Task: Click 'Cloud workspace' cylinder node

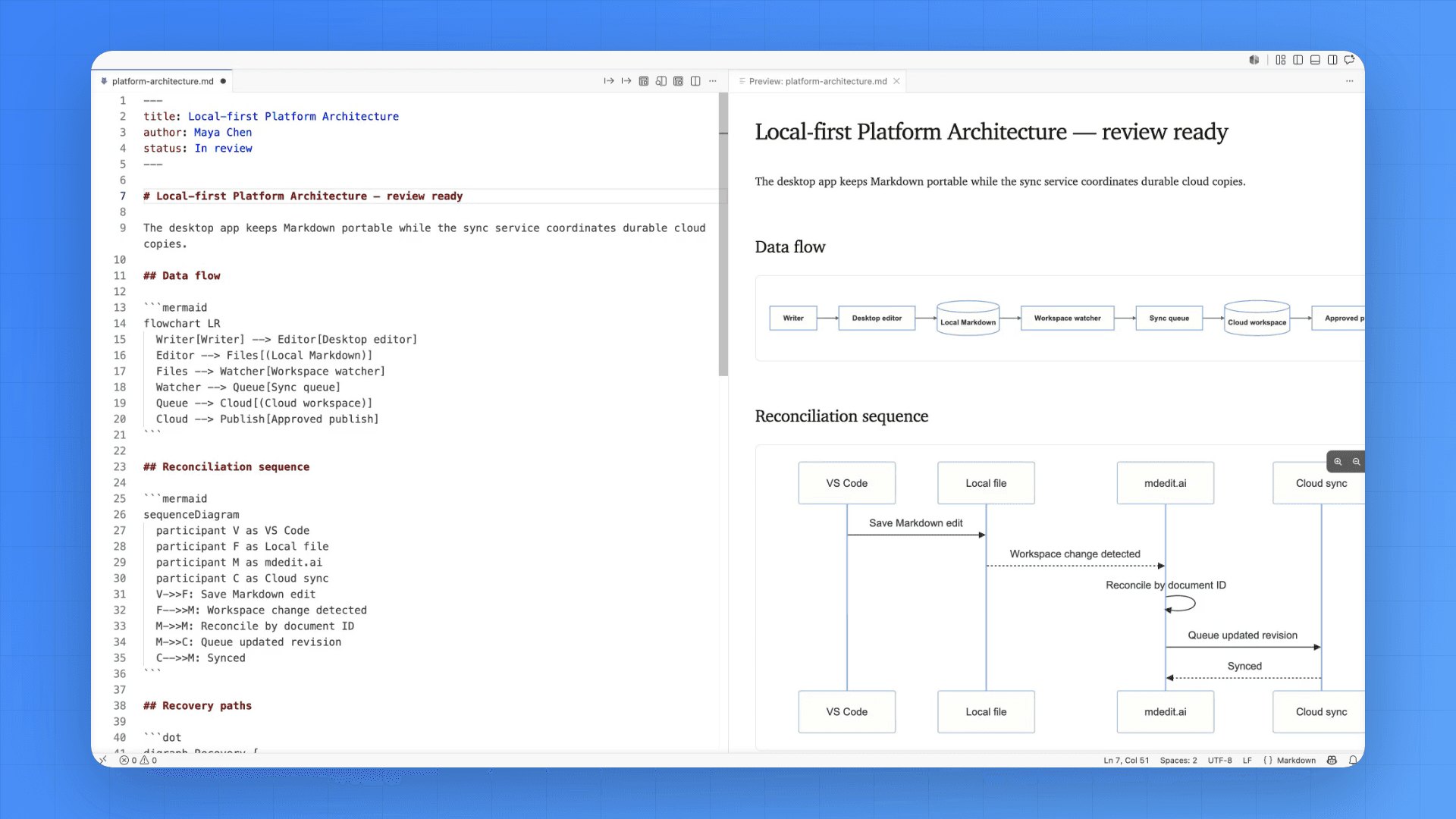Action: [1257, 318]
